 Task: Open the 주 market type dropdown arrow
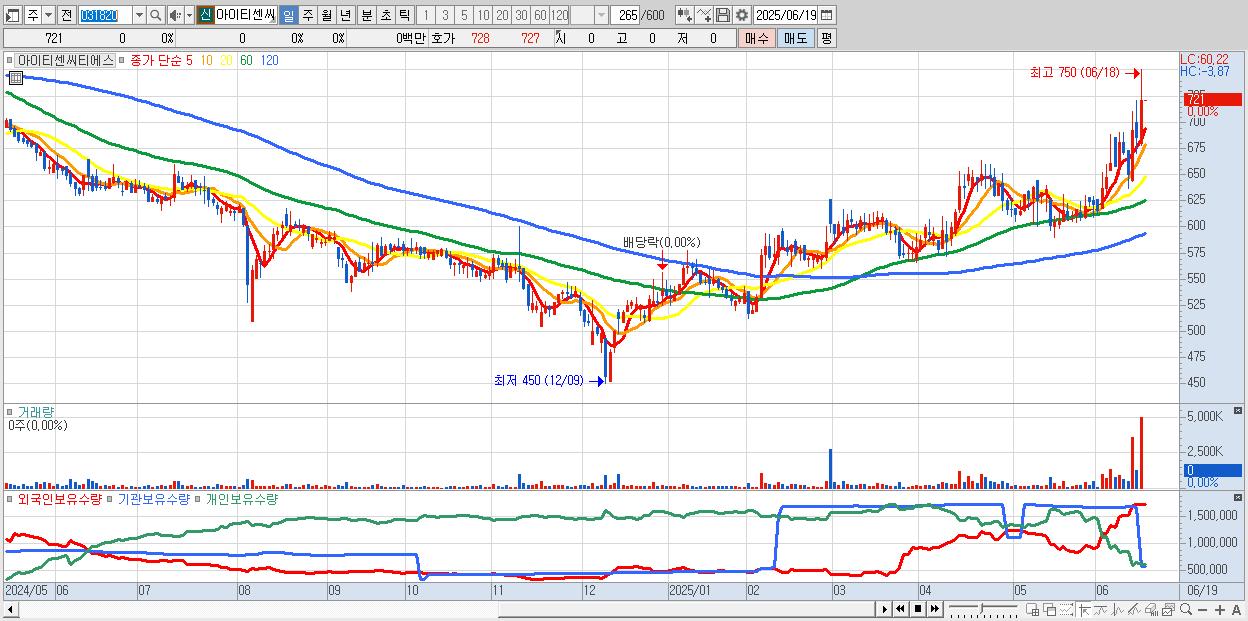[x=48, y=15]
